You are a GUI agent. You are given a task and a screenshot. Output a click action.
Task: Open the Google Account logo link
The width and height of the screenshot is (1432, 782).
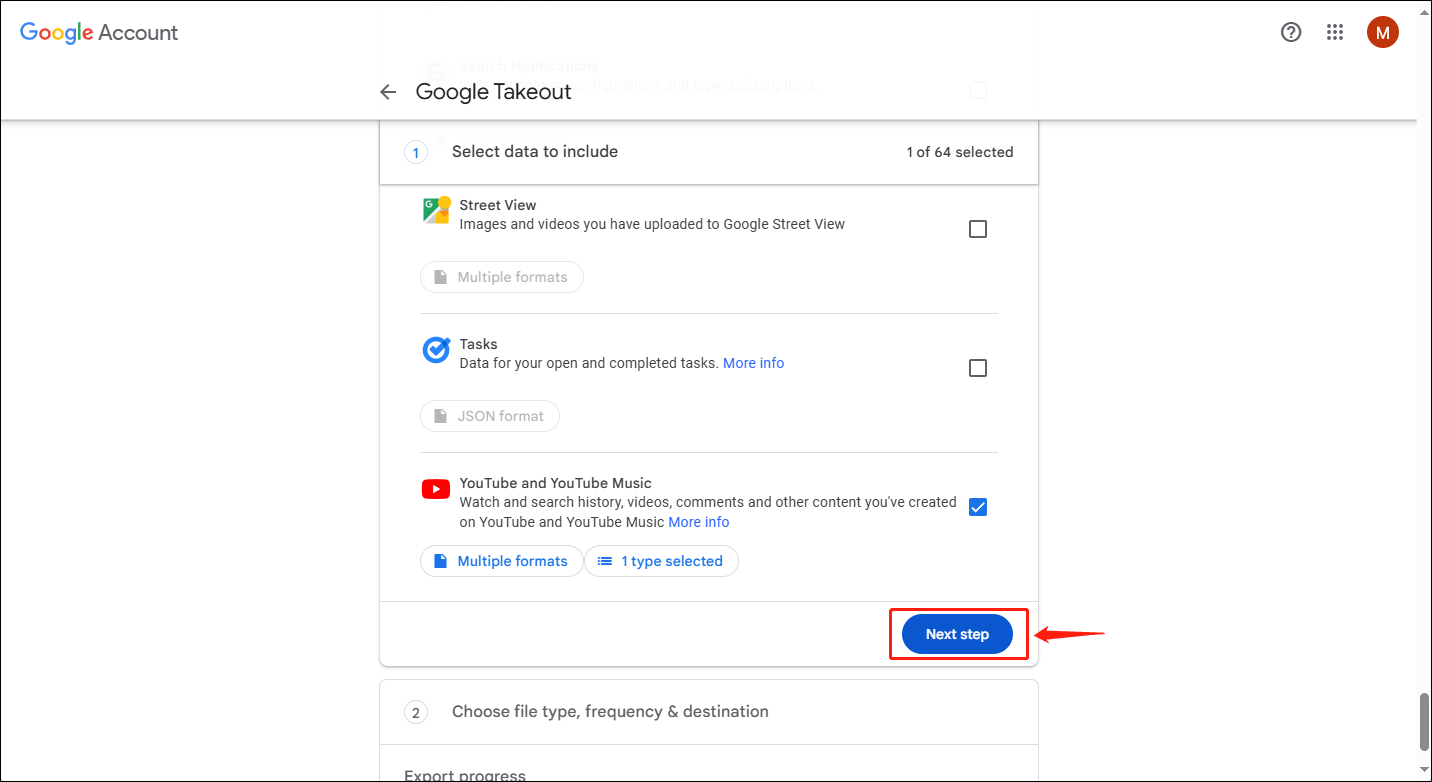pyautogui.click(x=99, y=32)
